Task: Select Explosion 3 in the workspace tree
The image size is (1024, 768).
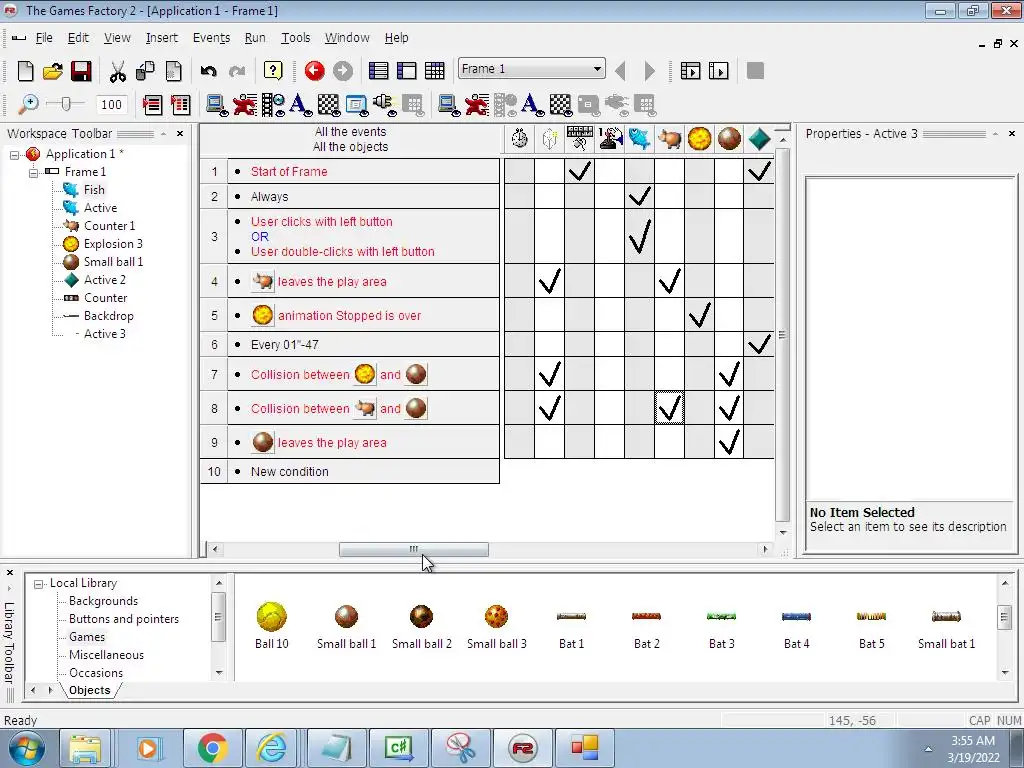Action: (113, 244)
